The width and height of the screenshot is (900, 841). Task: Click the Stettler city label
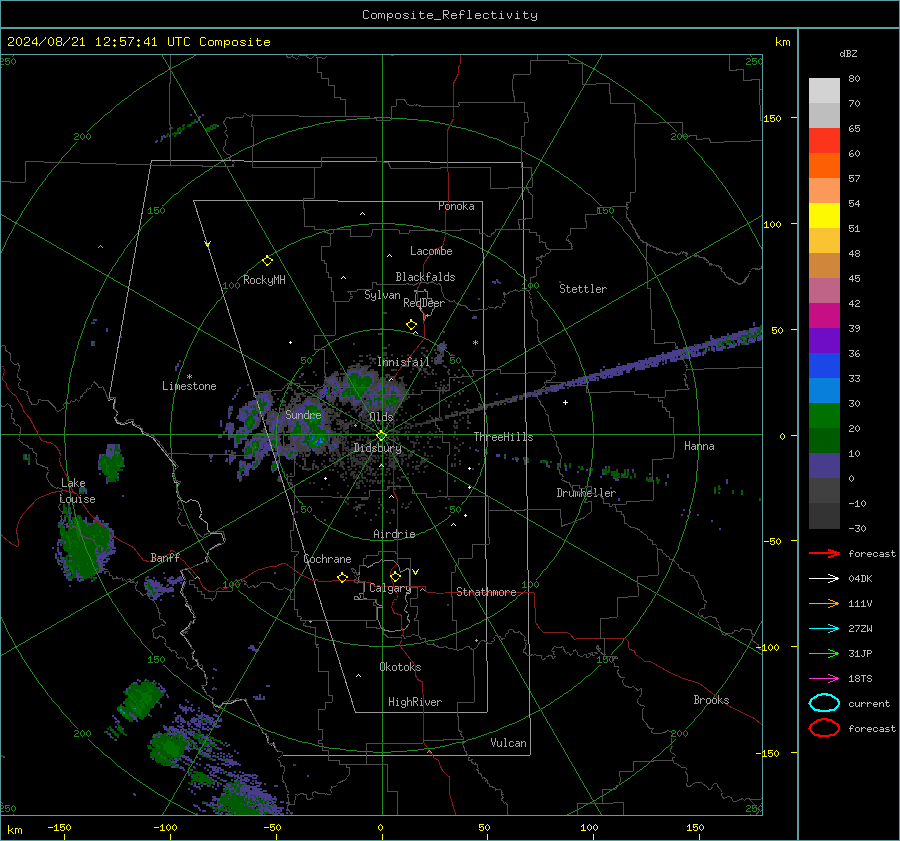pos(583,289)
